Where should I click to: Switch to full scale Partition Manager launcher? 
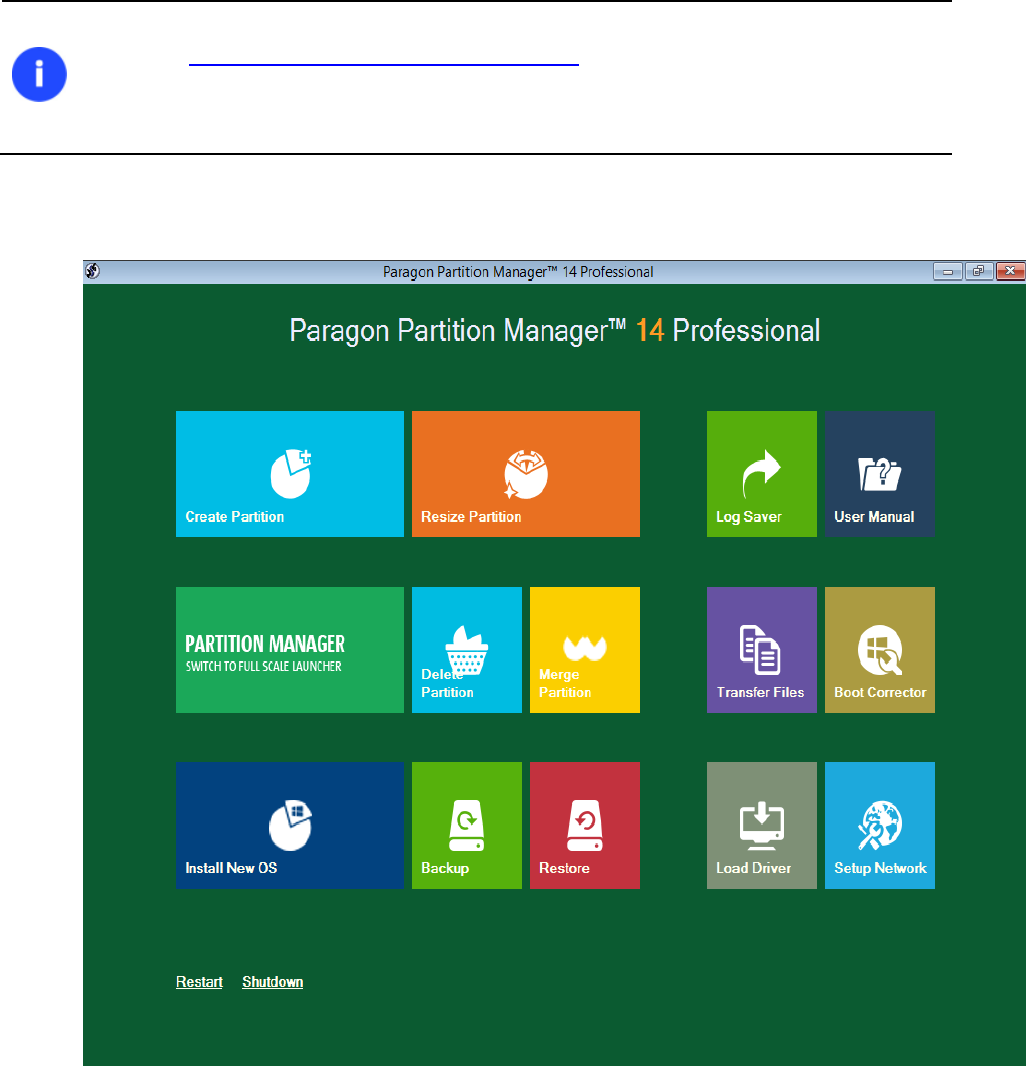290,650
